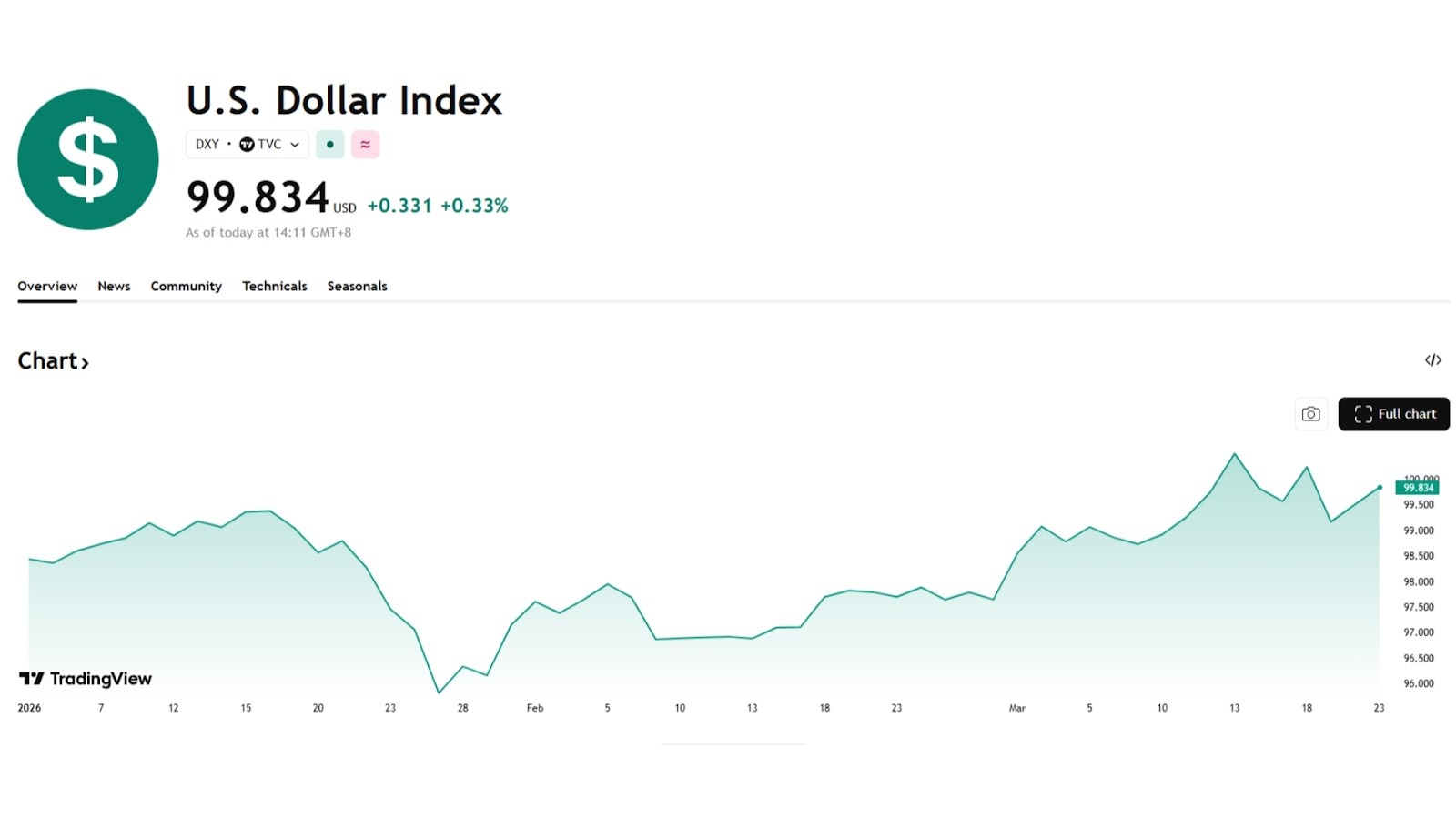Screen dimensions: 1456x819
Task: Take a chart snapshot with camera icon
Action: click(1310, 414)
